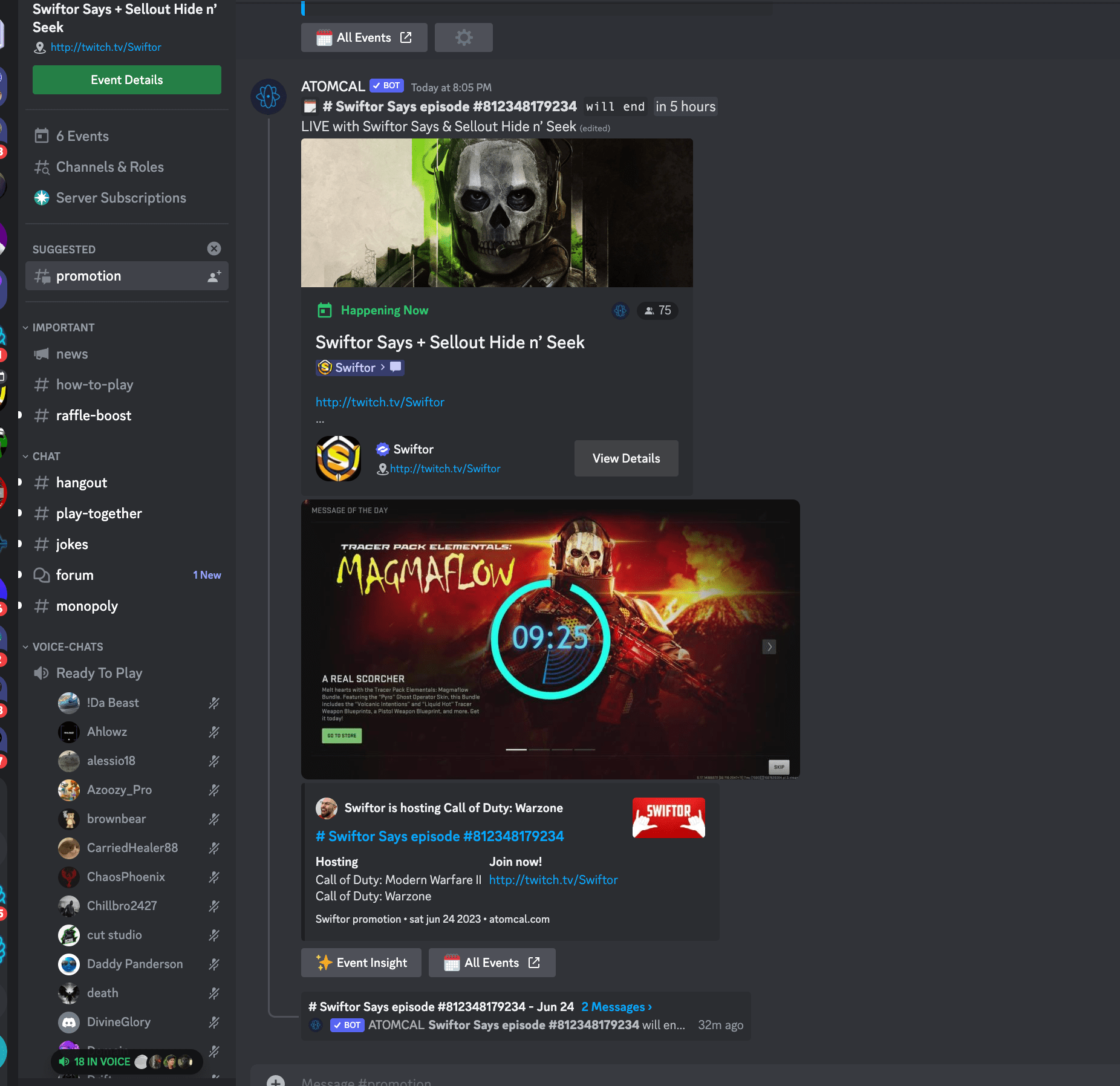This screenshot has height=1086, width=1120.
Task: Click Chillbro2427's muted microphone icon
Action: (x=214, y=906)
